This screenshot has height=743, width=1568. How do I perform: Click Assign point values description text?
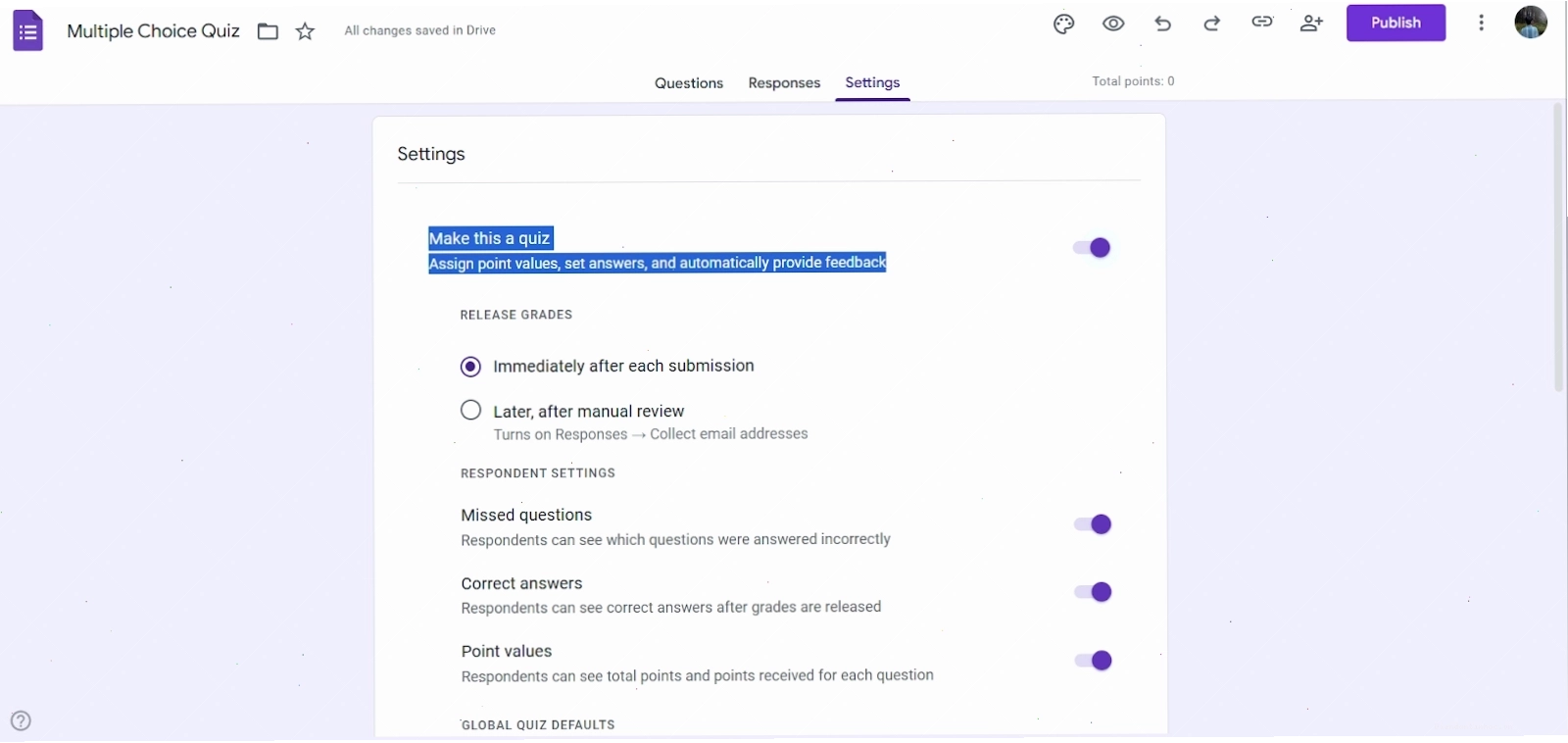point(658,263)
